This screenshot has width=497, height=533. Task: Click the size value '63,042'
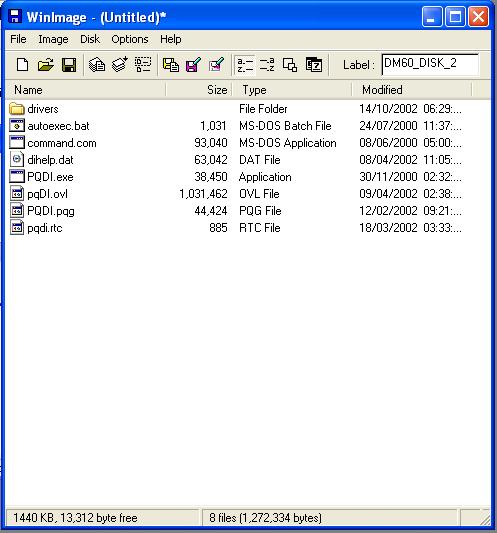pos(211,160)
